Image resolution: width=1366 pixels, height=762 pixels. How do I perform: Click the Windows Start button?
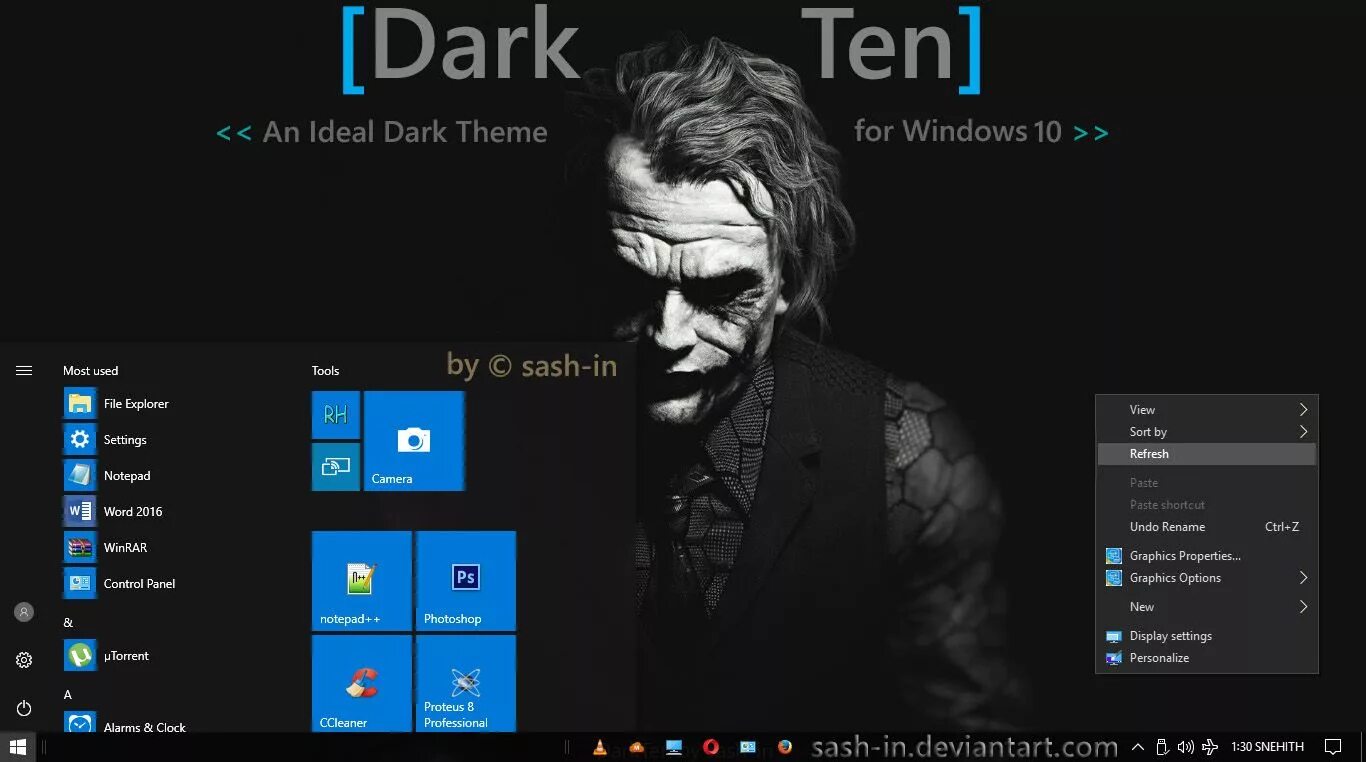coord(18,747)
